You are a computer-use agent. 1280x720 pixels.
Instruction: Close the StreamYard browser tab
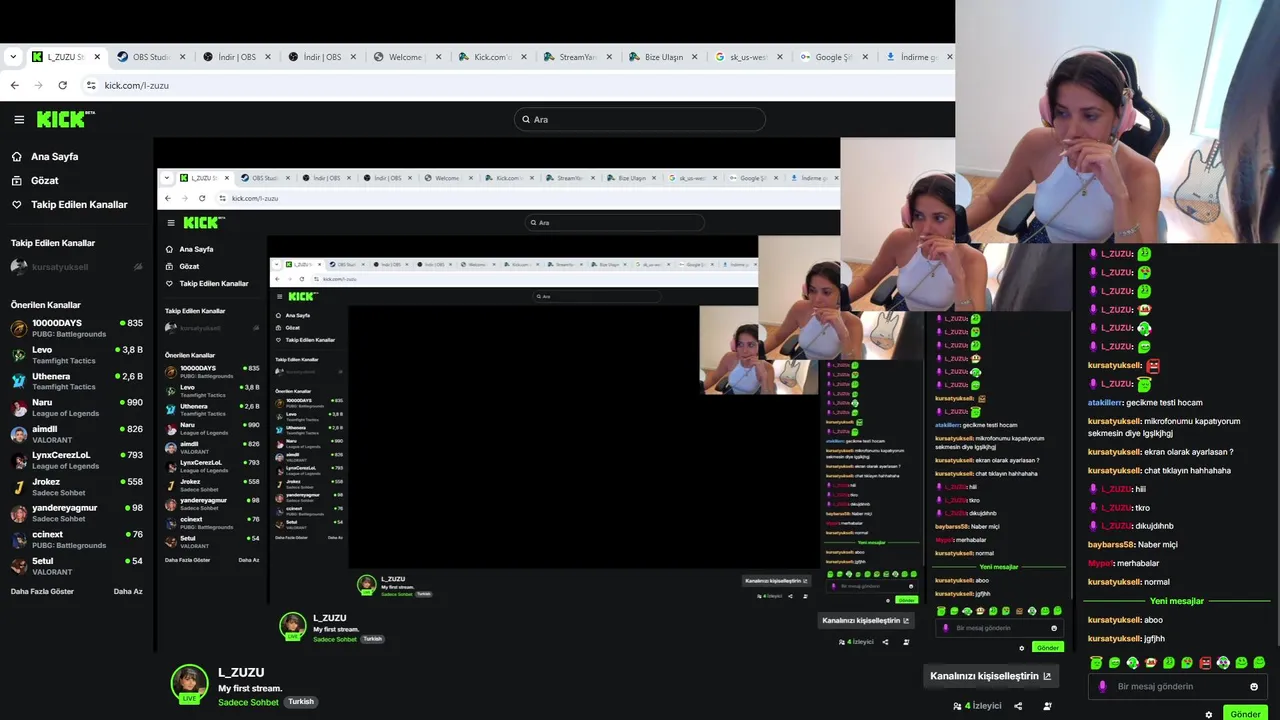point(609,57)
